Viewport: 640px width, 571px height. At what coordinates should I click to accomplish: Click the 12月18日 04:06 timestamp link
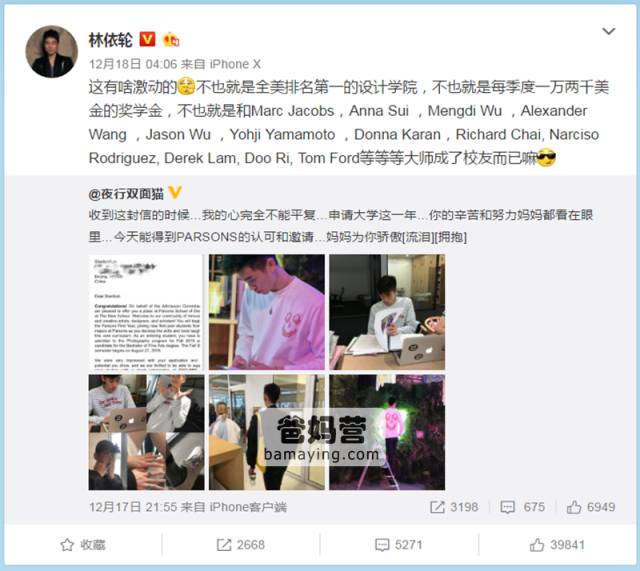pyautogui.click(x=133, y=64)
